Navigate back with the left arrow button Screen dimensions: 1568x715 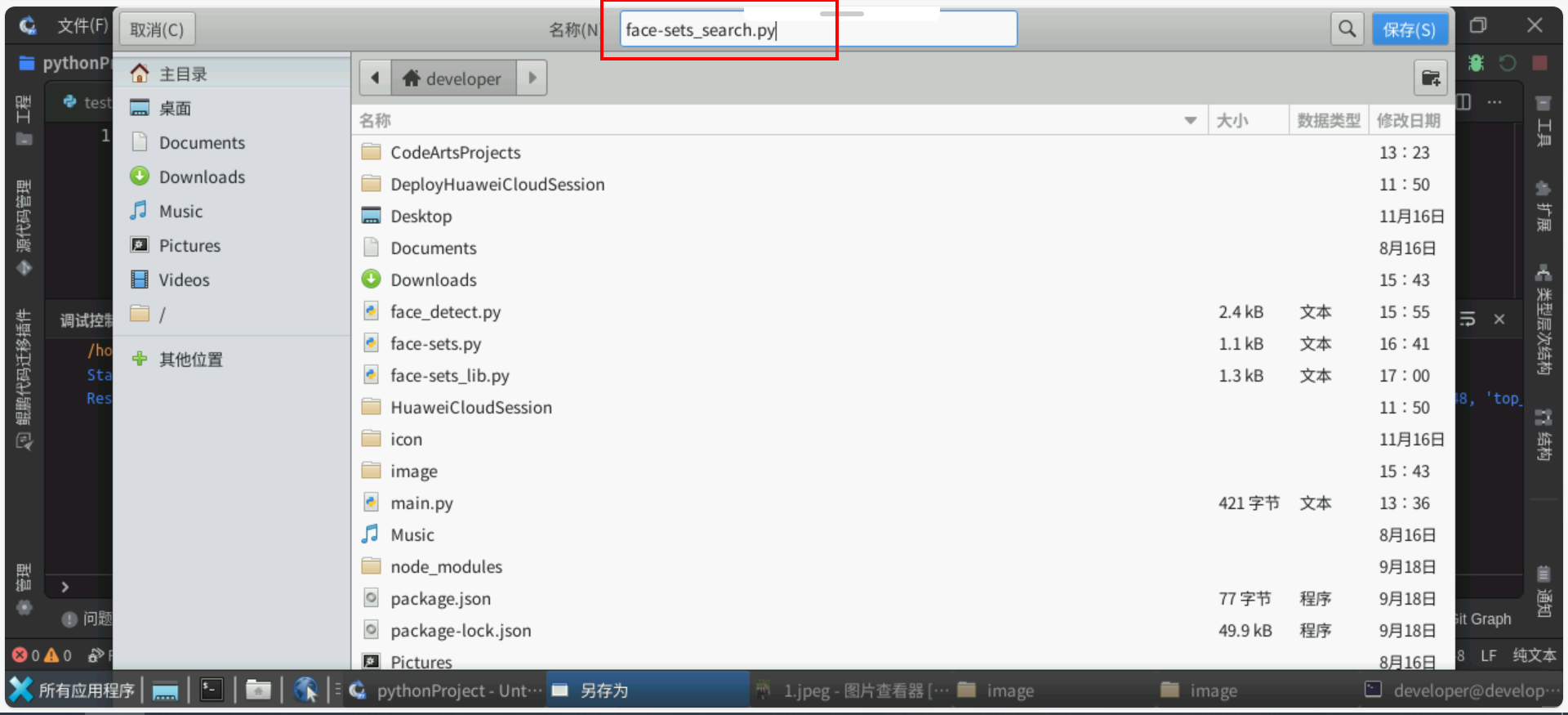pyautogui.click(x=375, y=78)
